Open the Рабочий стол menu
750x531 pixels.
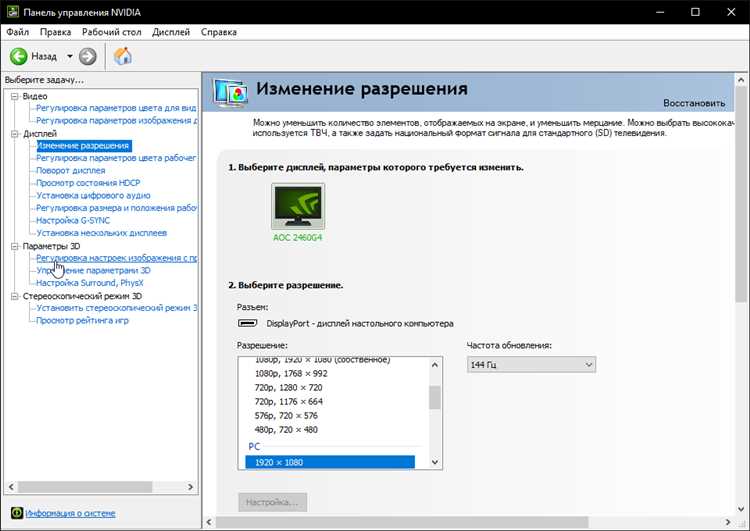(x=111, y=32)
